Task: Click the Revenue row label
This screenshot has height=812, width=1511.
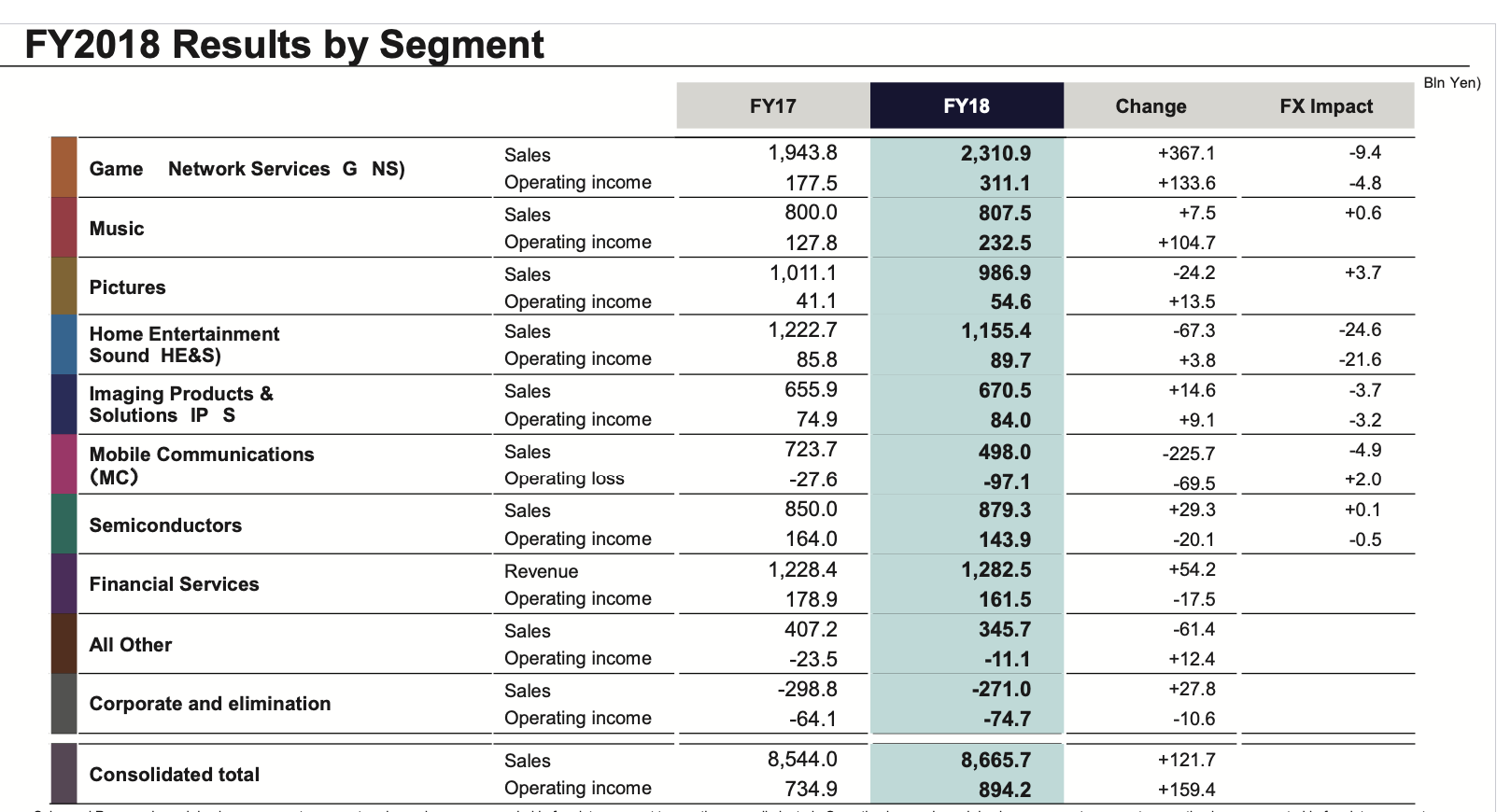Action: coord(541,571)
